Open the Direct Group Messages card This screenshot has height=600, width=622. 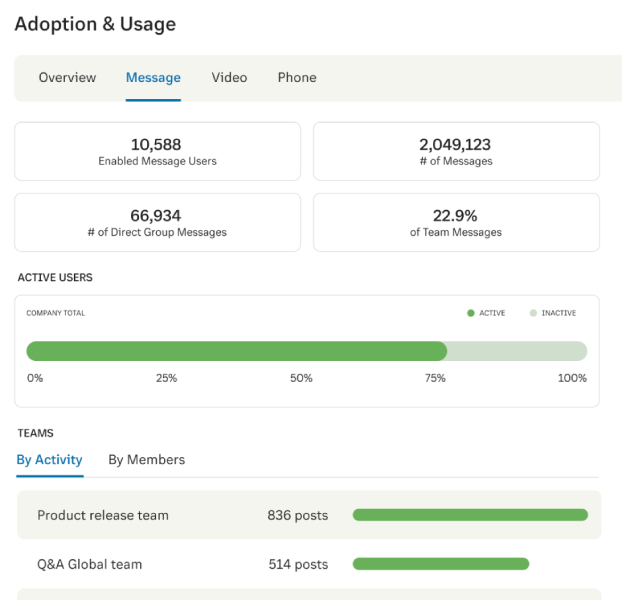[x=157, y=222]
